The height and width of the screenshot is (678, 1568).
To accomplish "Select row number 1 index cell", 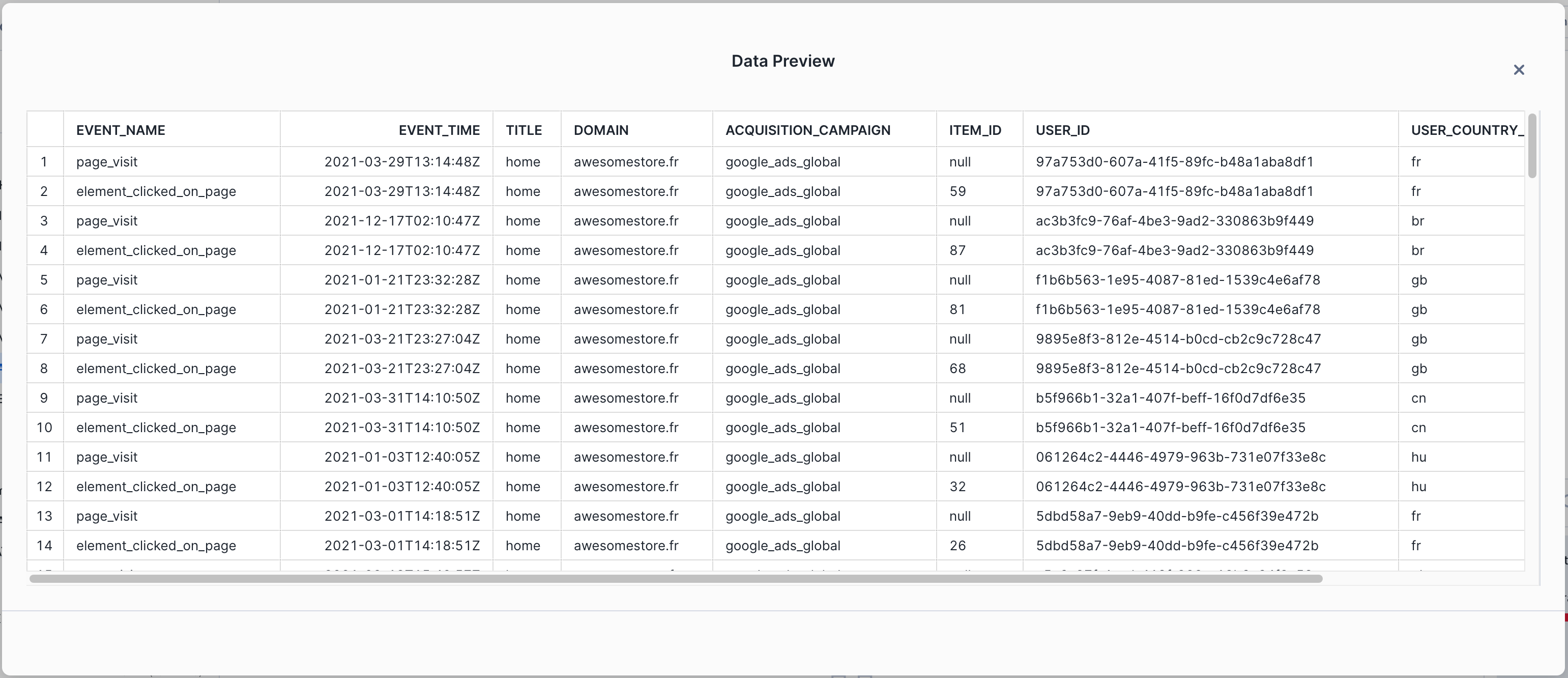I will pyautogui.click(x=44, y=162).
